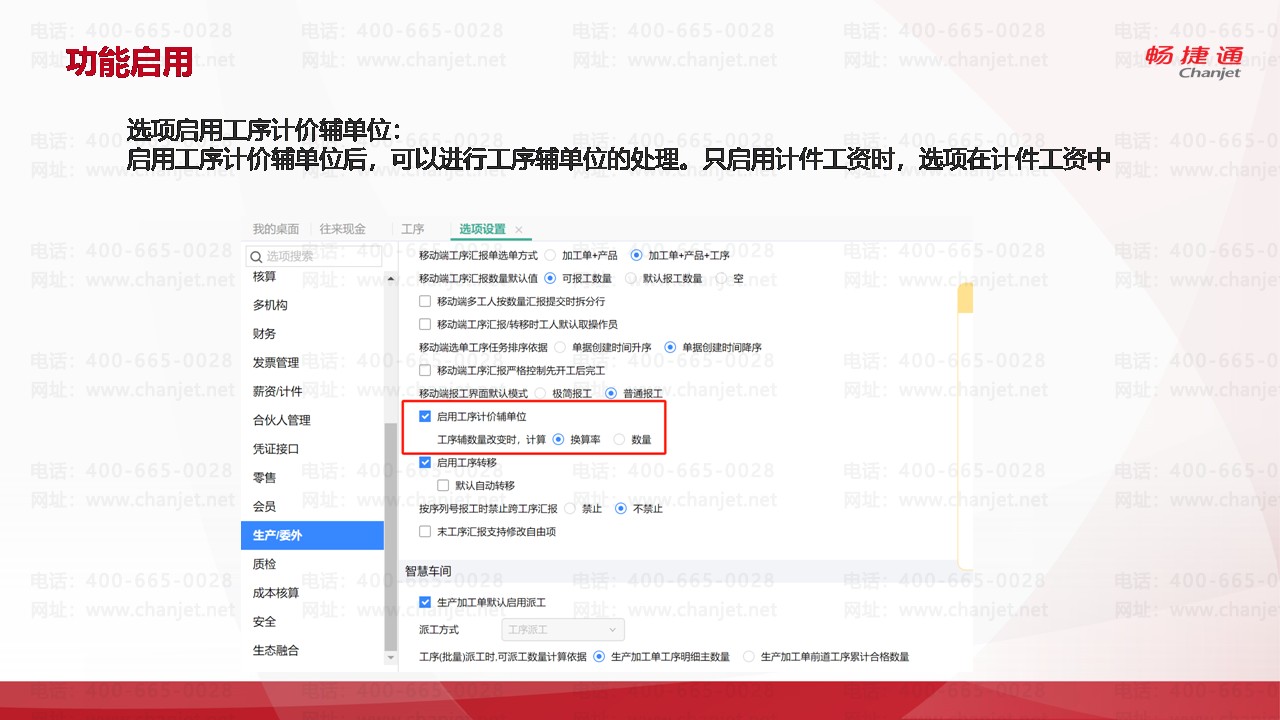Switch to the 工序 tab
Screen dimensions: 1280x720
(x=412, y=229)
